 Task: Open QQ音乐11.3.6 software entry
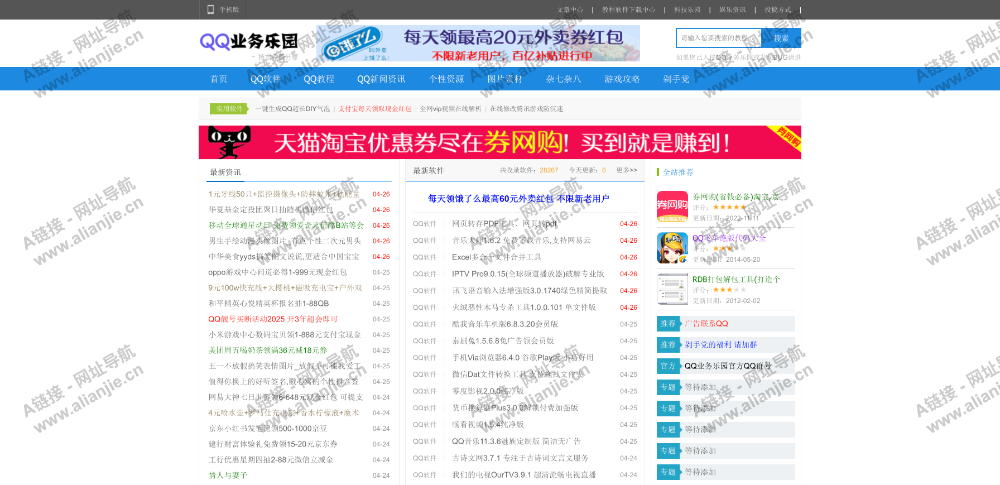point(516,441)
